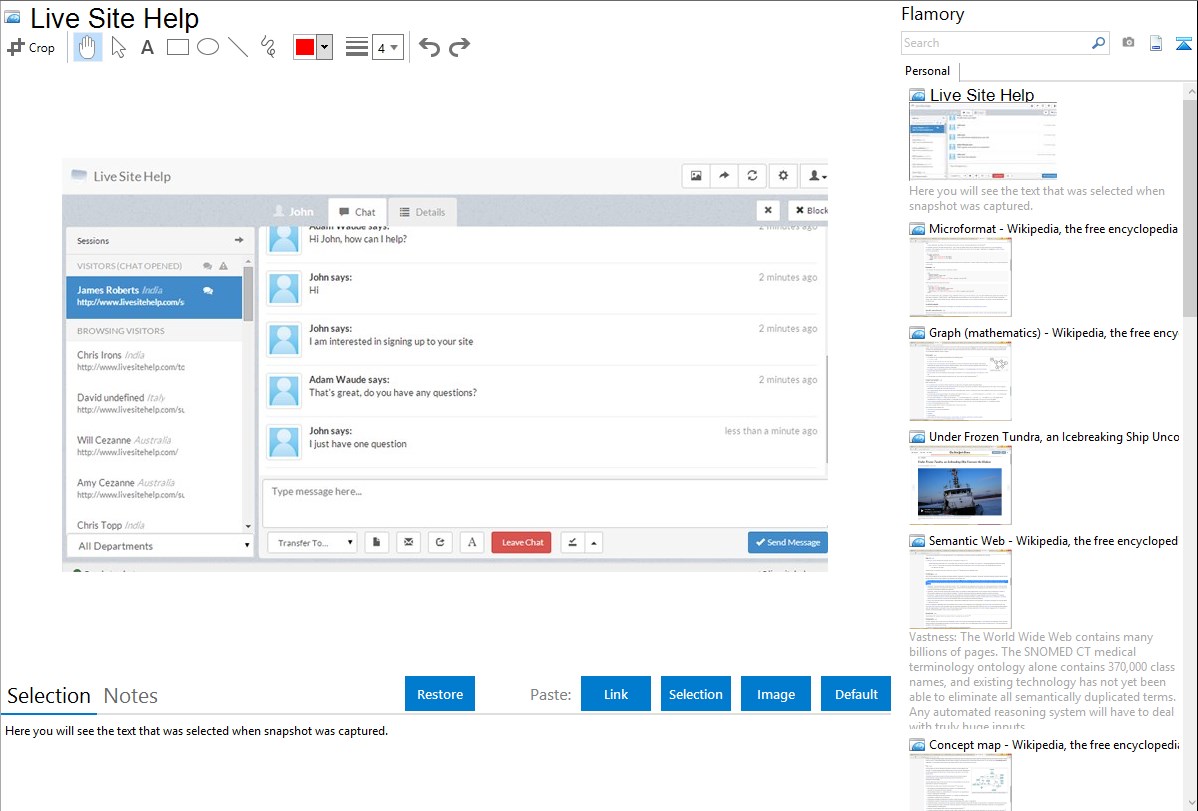Select visitor David undefined
Screen dimensions: 1198x811
pos(154,403)
